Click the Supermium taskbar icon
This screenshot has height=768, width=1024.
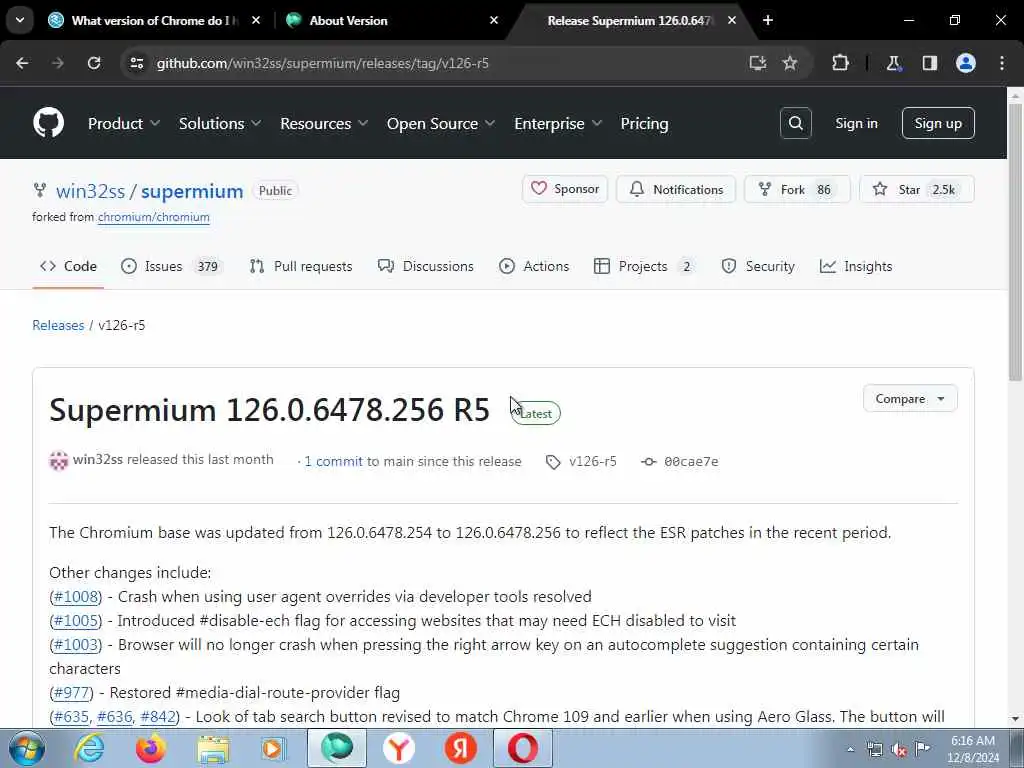[336, 748]
